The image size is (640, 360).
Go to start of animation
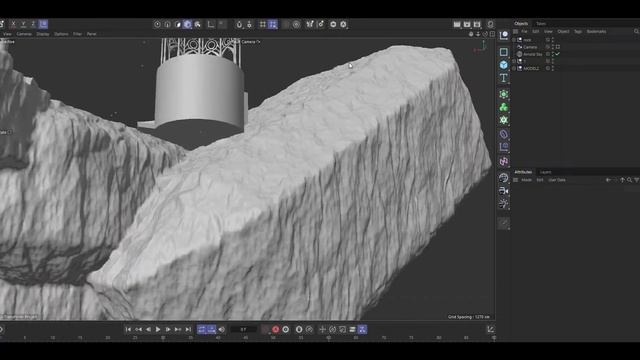pyautogui.click(x=128, y=329)
